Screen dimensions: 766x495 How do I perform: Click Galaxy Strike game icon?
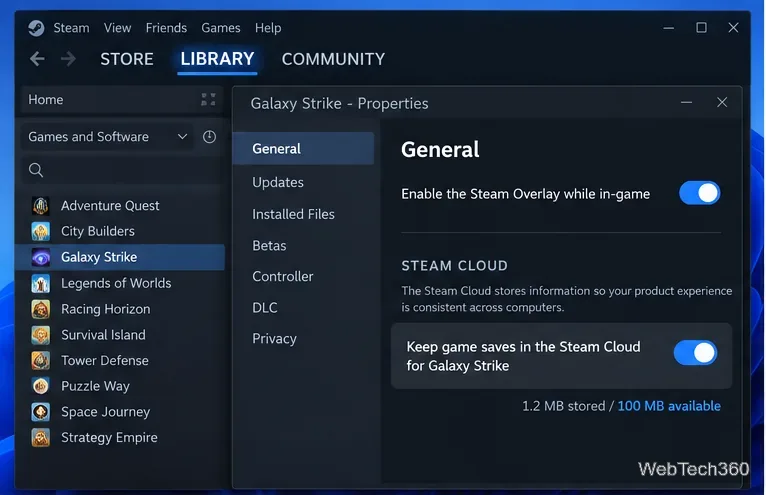[x=41, y=257]
